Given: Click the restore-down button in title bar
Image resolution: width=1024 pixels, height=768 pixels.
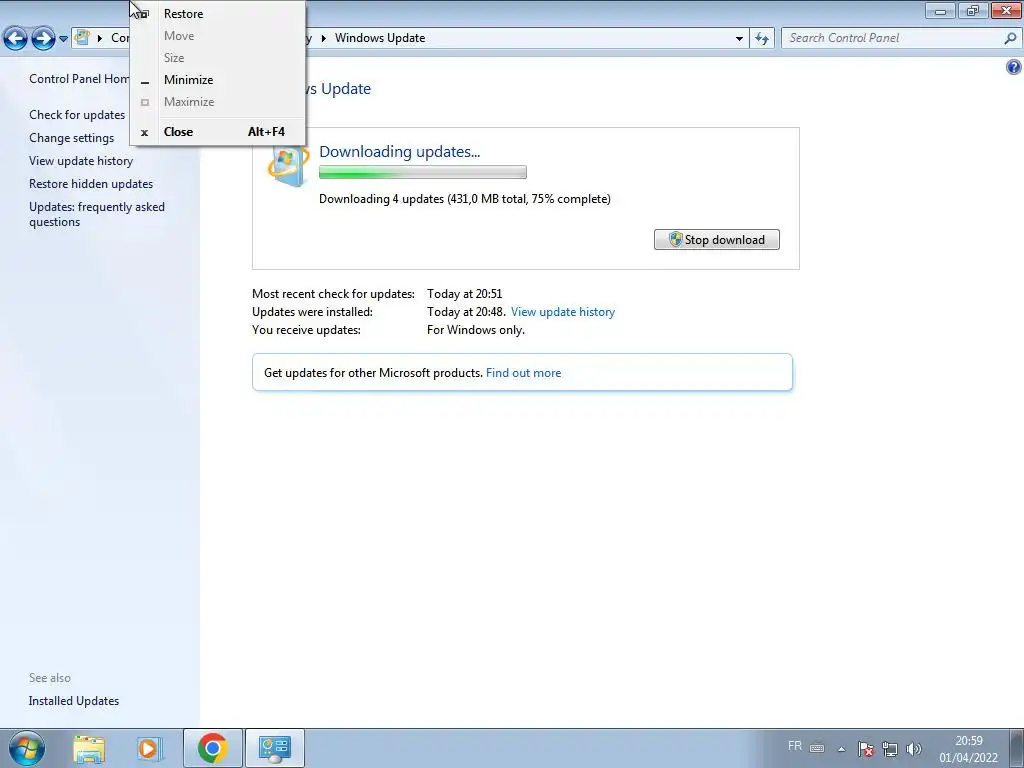Looking at the screenshot, I should tap(972, 10).
